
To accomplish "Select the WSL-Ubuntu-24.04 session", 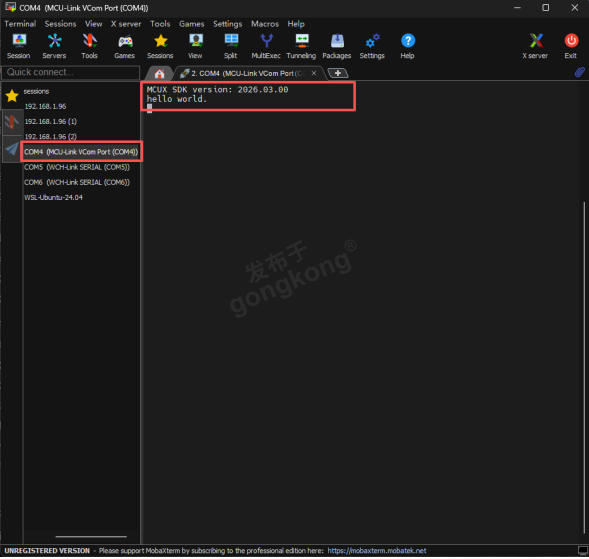I will click(x=53, y=198).
